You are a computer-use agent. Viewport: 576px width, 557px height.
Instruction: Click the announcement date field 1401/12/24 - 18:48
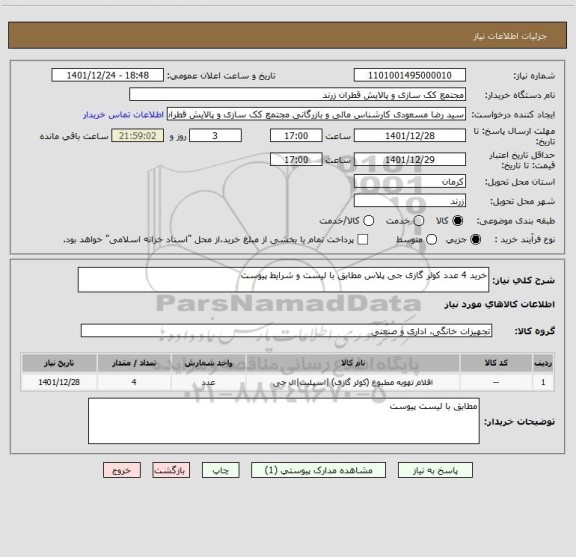tap(108, 75)
